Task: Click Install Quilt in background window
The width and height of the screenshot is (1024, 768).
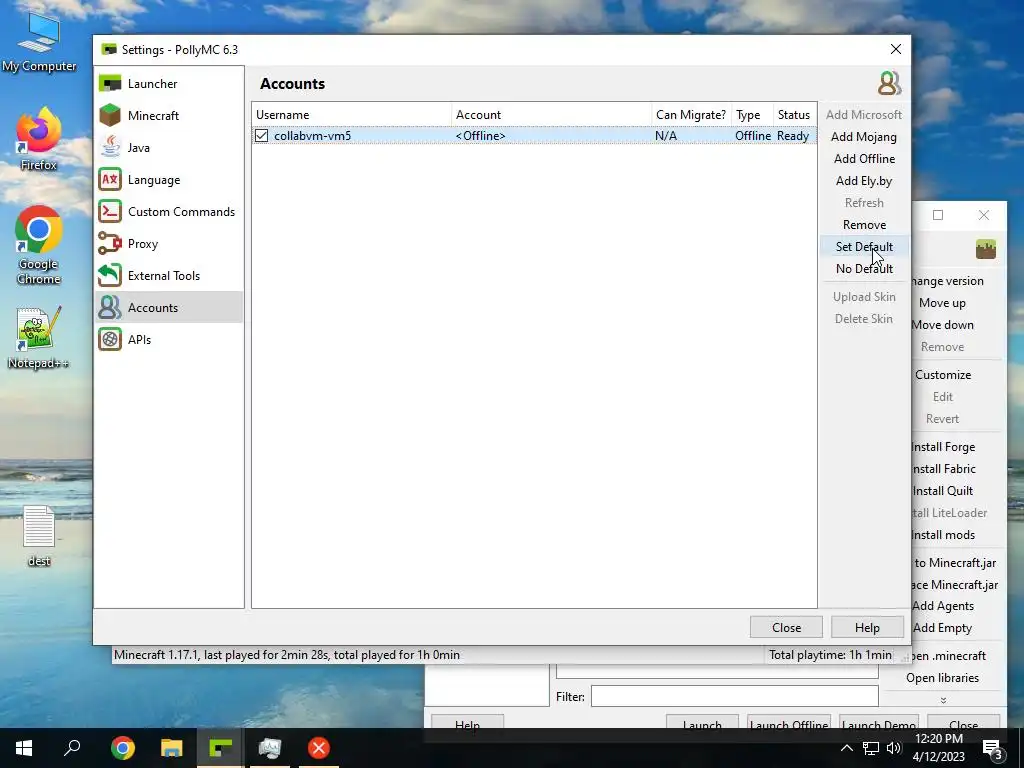Action: 943,491
